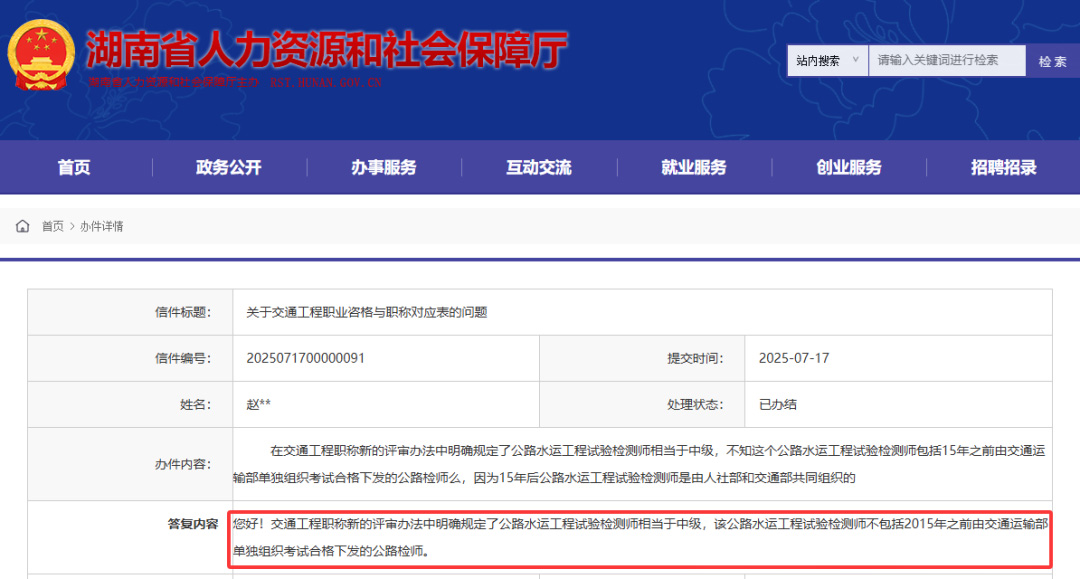Click the 办件详情 breadcrumb text
The width and height of the screenshot is (1080, 579).
pos(102,226)
